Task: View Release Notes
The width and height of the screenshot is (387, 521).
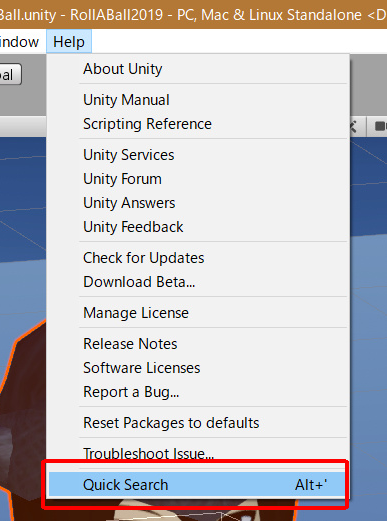Action: pos(198,344)
